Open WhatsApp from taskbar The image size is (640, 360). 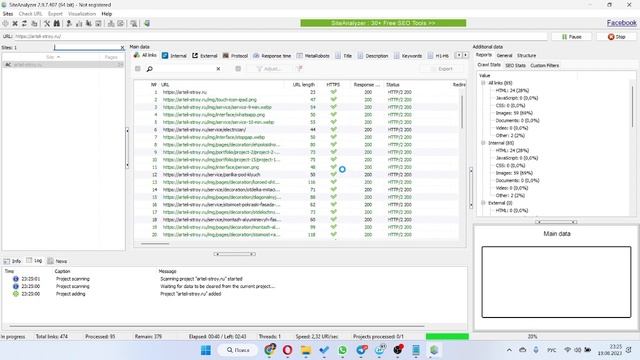342,350
